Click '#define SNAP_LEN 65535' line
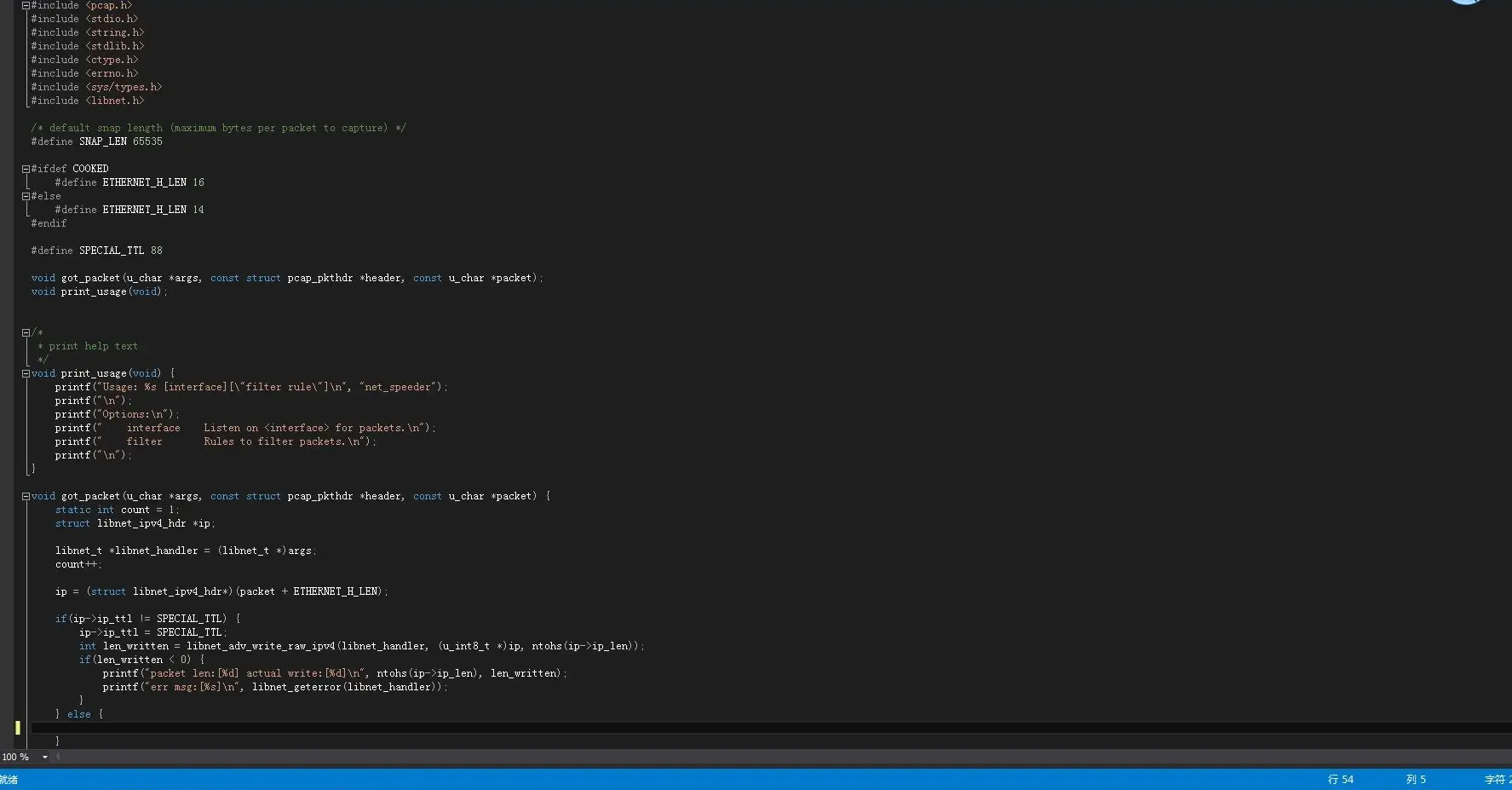This screenshot has height=790, width=1512. tap(97, 141)
